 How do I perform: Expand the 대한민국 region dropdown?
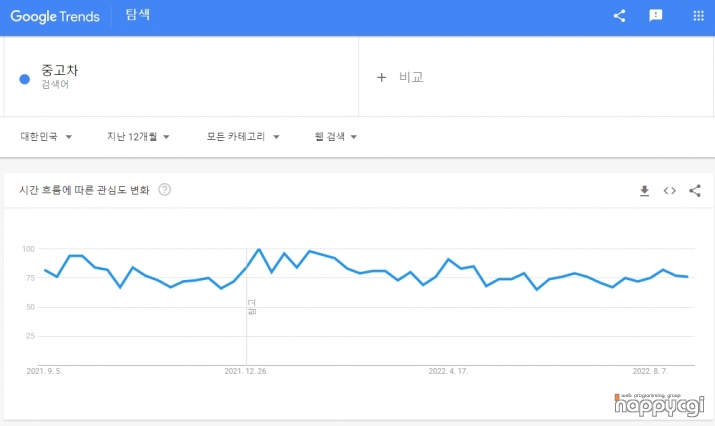tap(46, 137)
